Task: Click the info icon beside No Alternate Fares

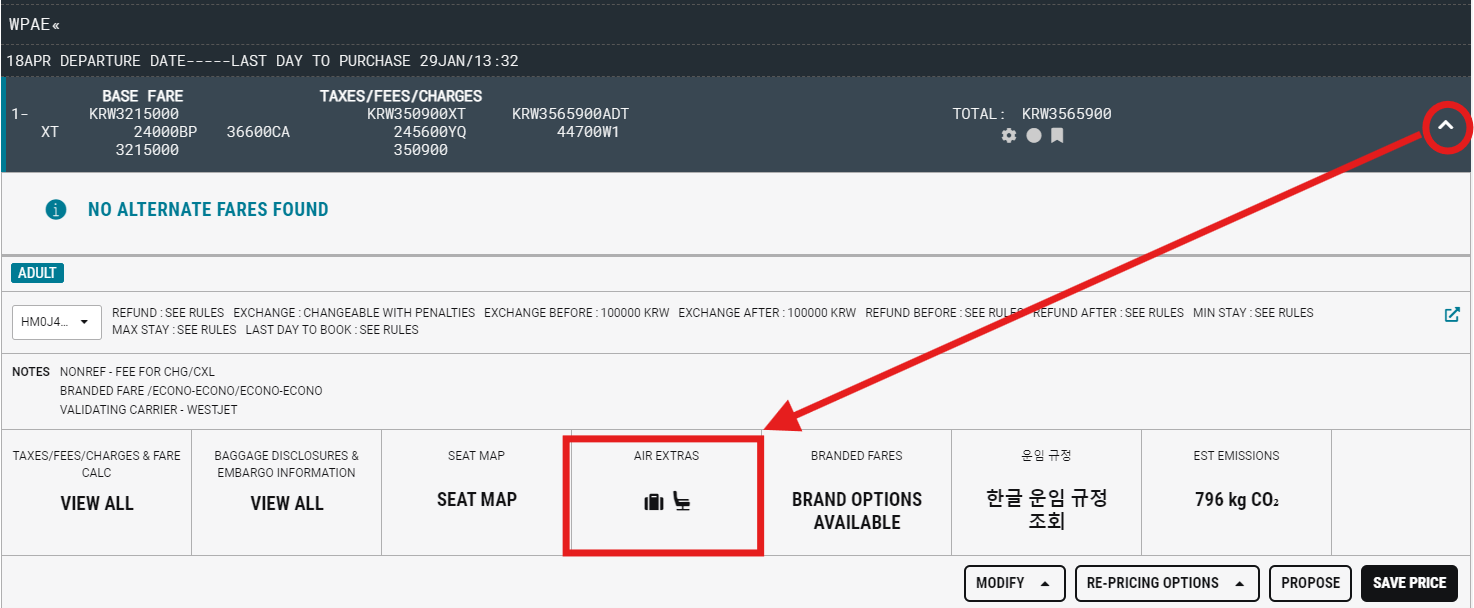Action: coord(56,210)
